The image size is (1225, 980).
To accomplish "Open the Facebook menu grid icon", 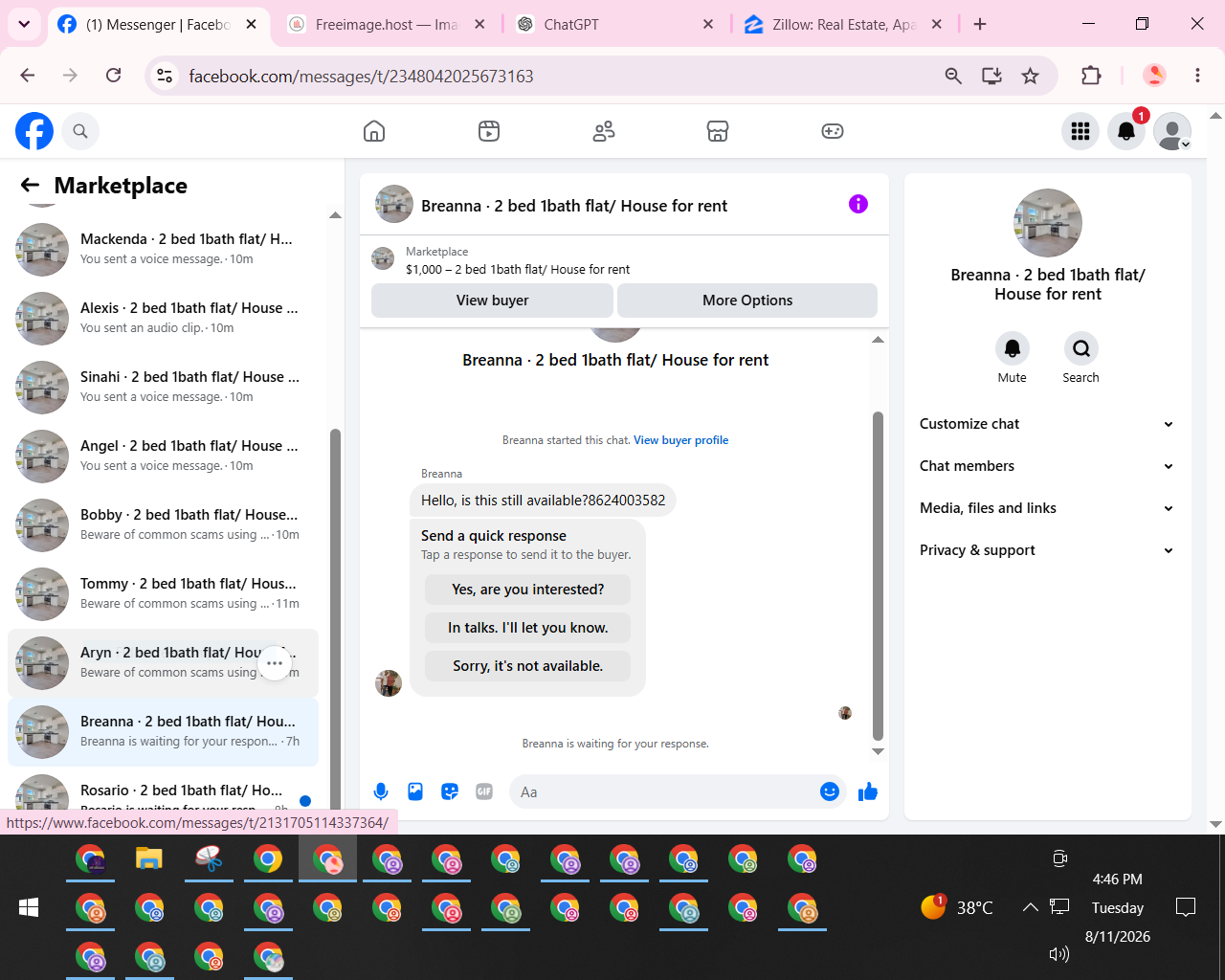I will 1080,131.
